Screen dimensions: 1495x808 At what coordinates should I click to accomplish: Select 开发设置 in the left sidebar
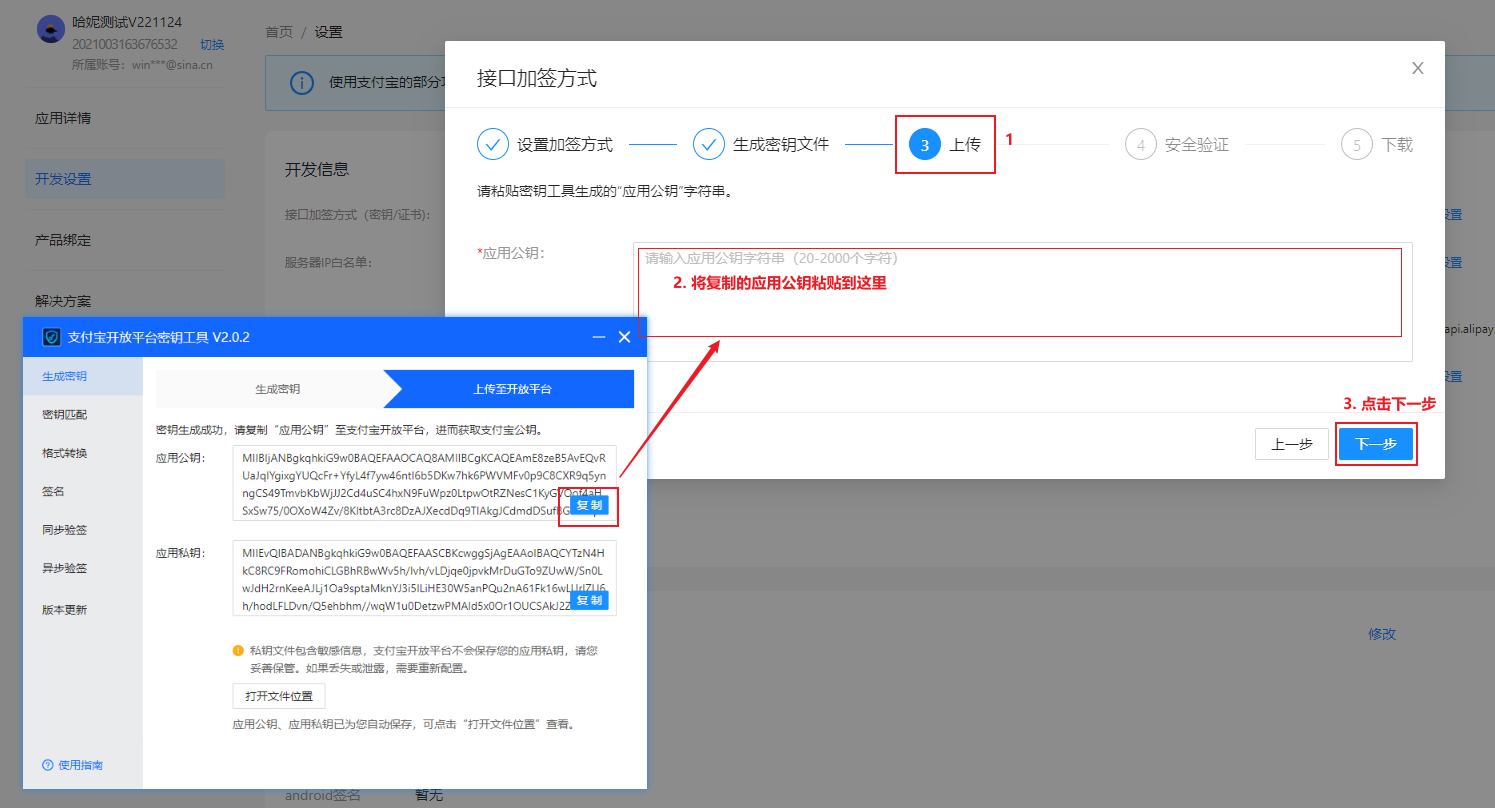[x=63, y=179]
